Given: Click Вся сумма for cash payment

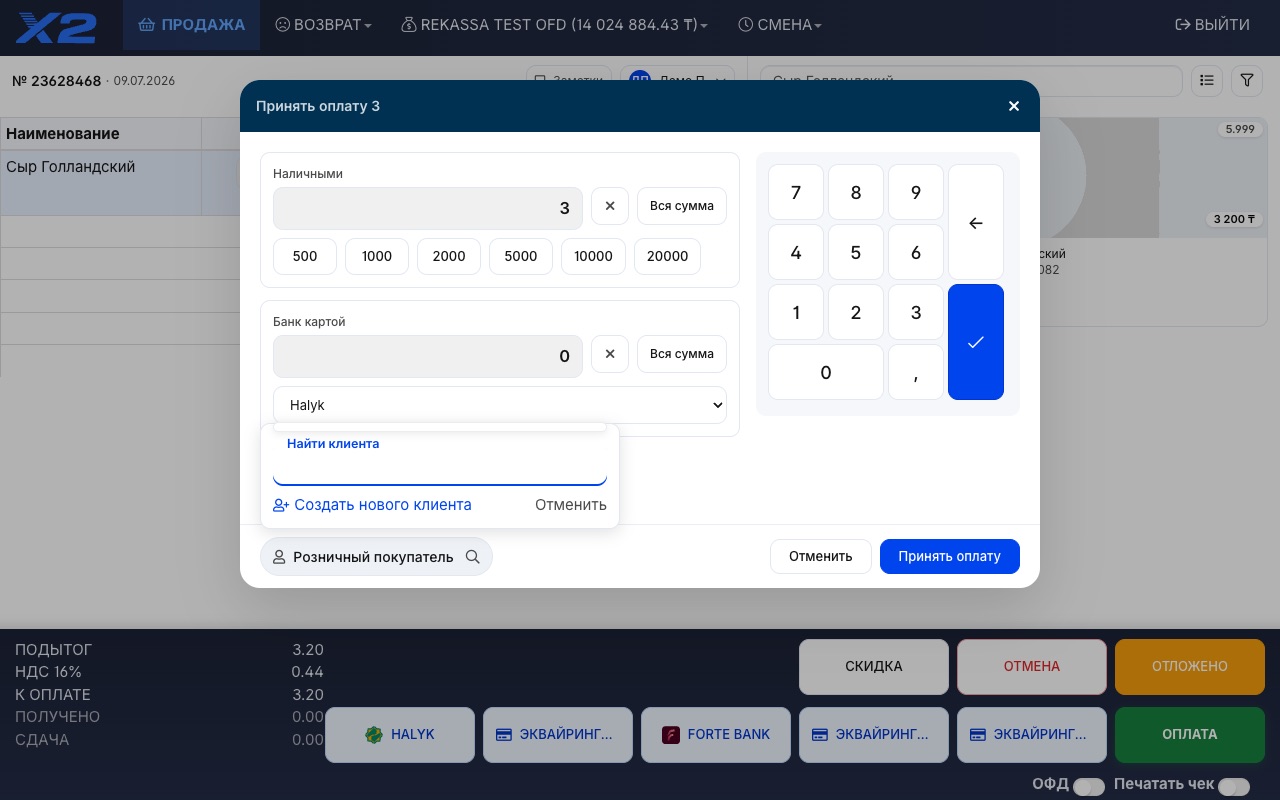Looking at the screenshot, I should coord(682,206).
